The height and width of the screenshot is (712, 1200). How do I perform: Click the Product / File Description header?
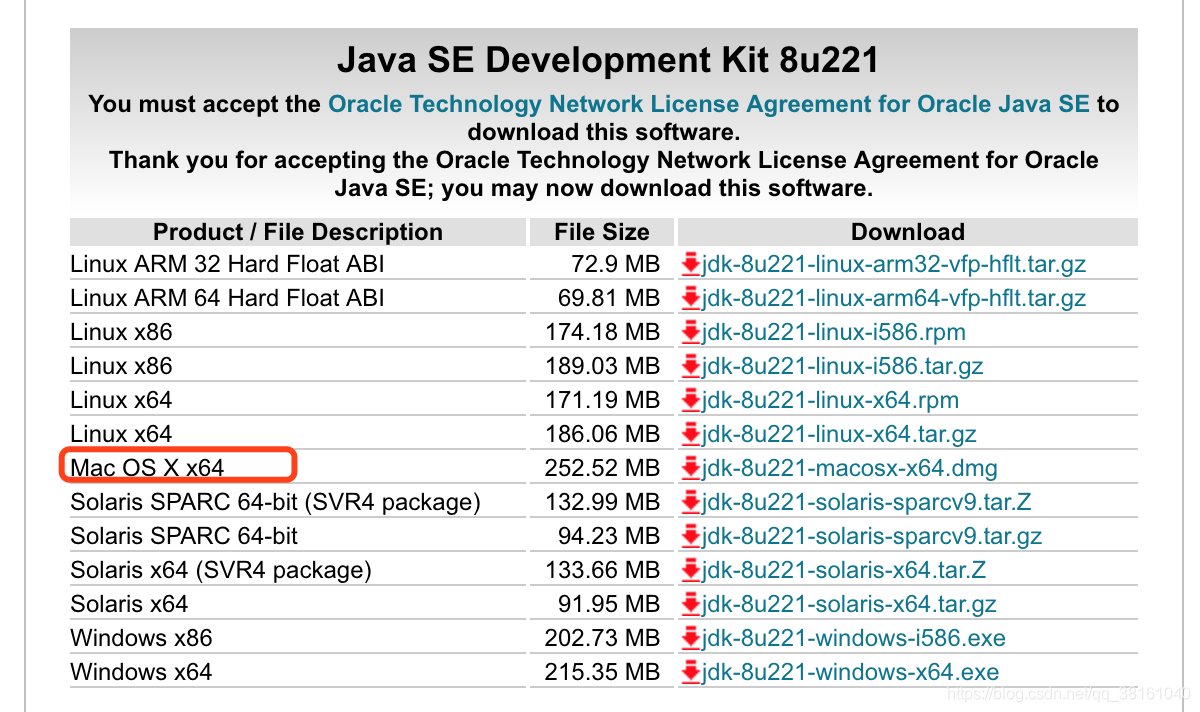tap(298, 232)
